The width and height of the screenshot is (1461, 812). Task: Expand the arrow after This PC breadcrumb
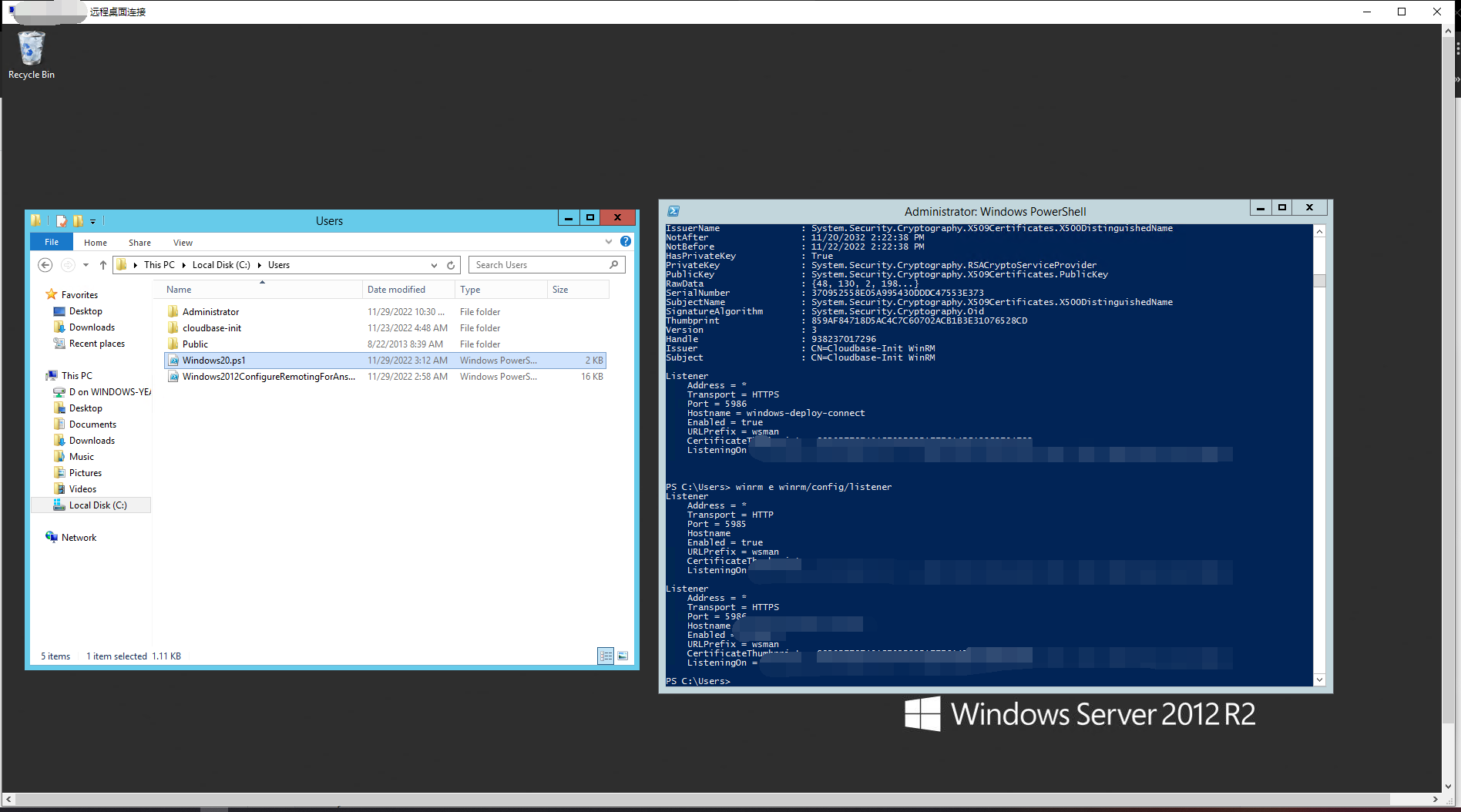point(184,265)
